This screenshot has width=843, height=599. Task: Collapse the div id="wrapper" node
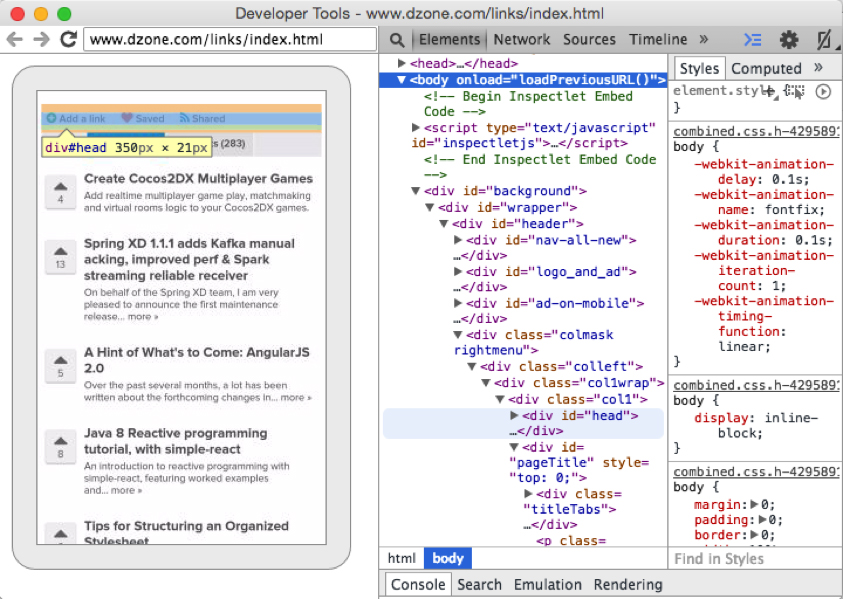pyautogui.click(x=430, y=208)
